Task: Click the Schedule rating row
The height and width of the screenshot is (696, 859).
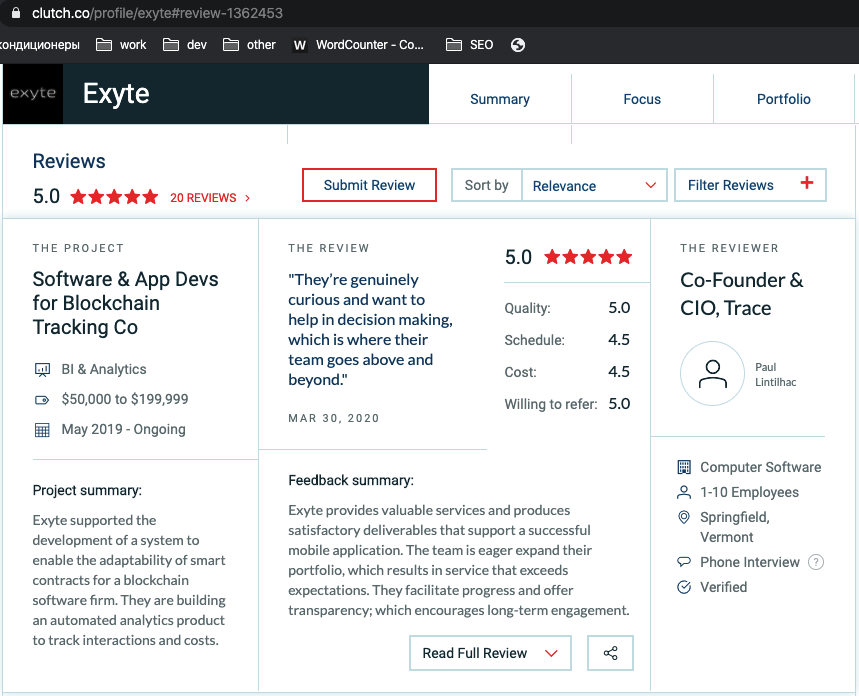Action: (568, 340)
